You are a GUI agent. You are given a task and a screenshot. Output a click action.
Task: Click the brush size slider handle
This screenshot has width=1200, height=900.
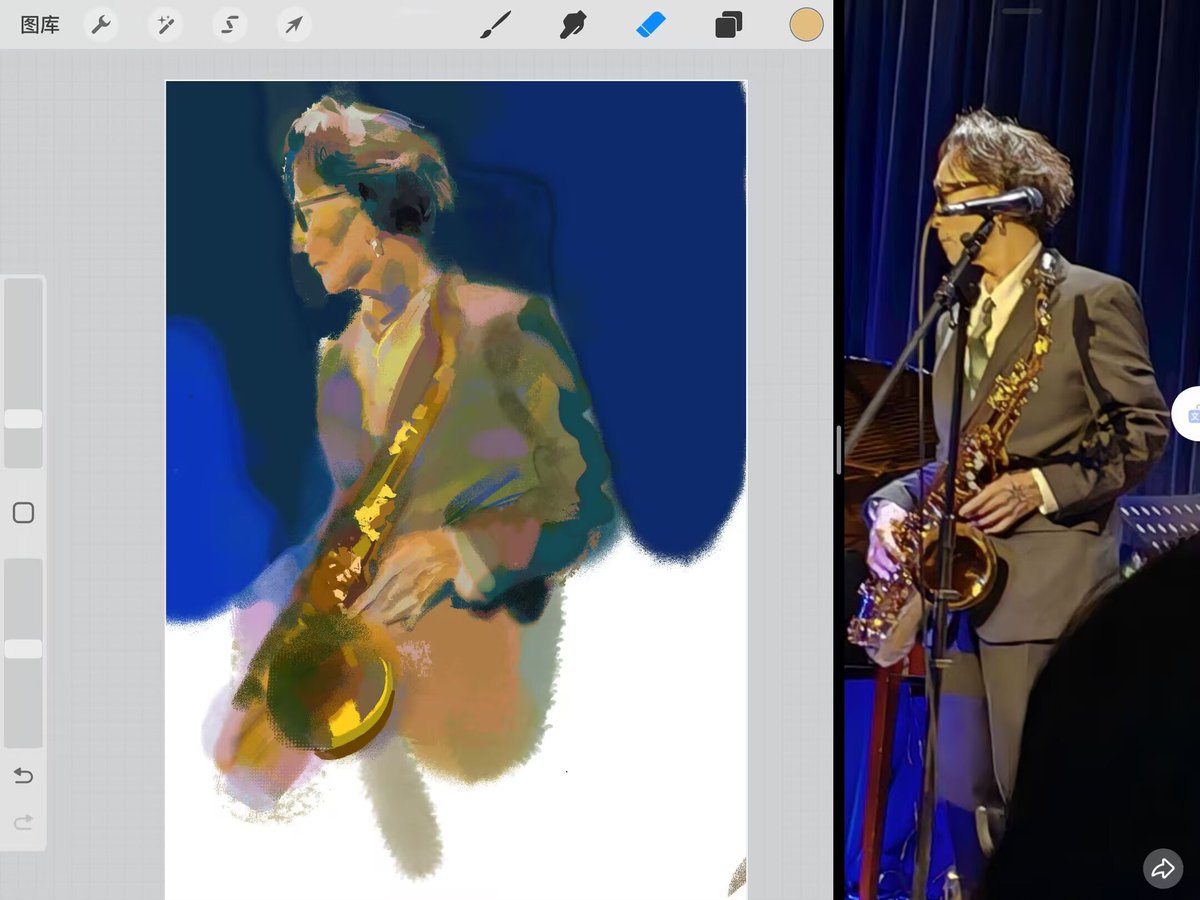click(23, 419)
